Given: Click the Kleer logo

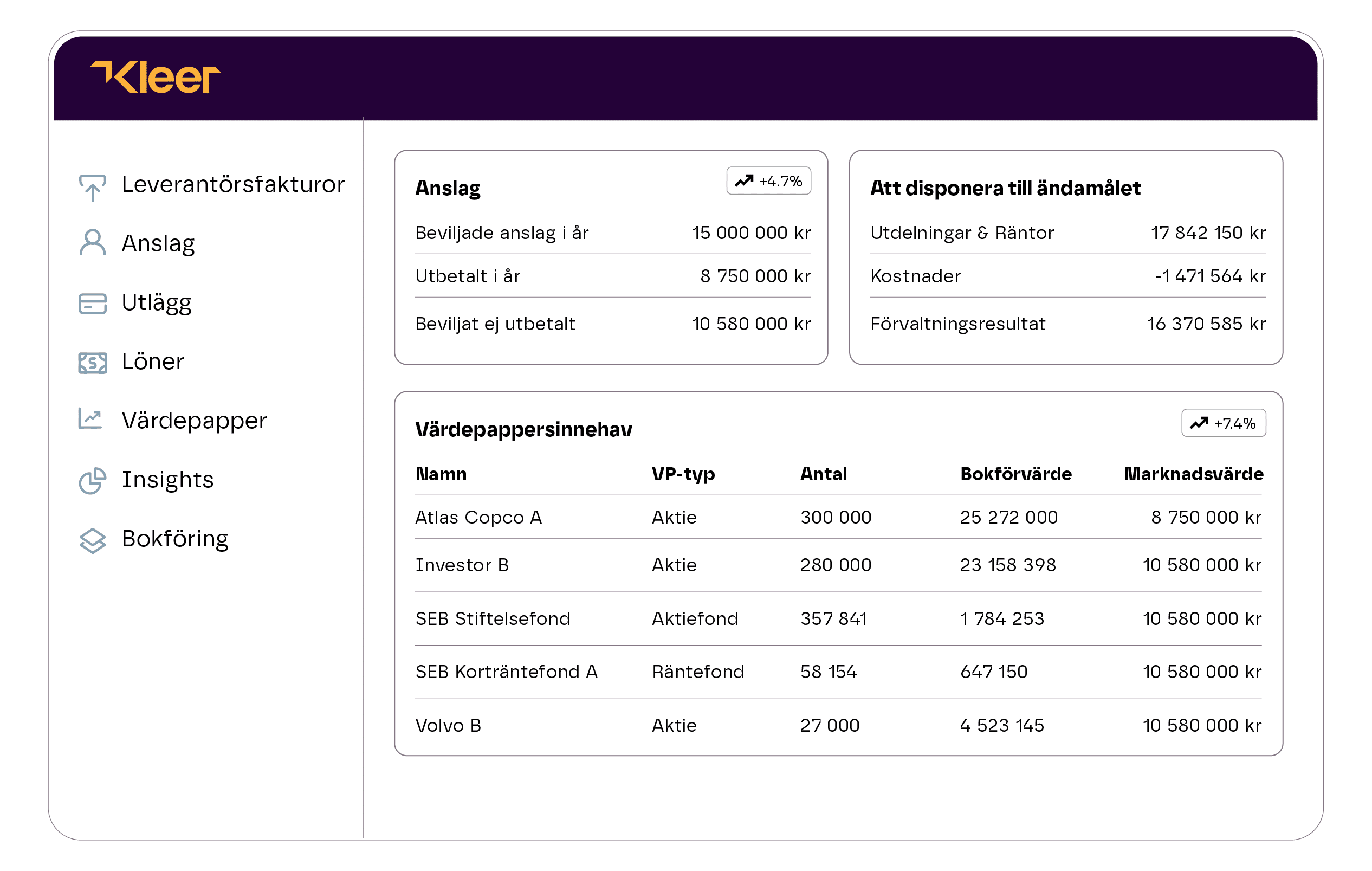Looking at the screenshot, I should tap(155, 78).
